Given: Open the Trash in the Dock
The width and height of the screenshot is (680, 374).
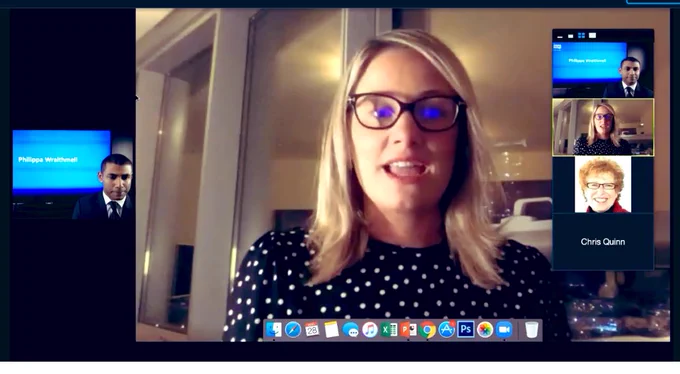Looking at the screenshot, I should pos(531,330).
